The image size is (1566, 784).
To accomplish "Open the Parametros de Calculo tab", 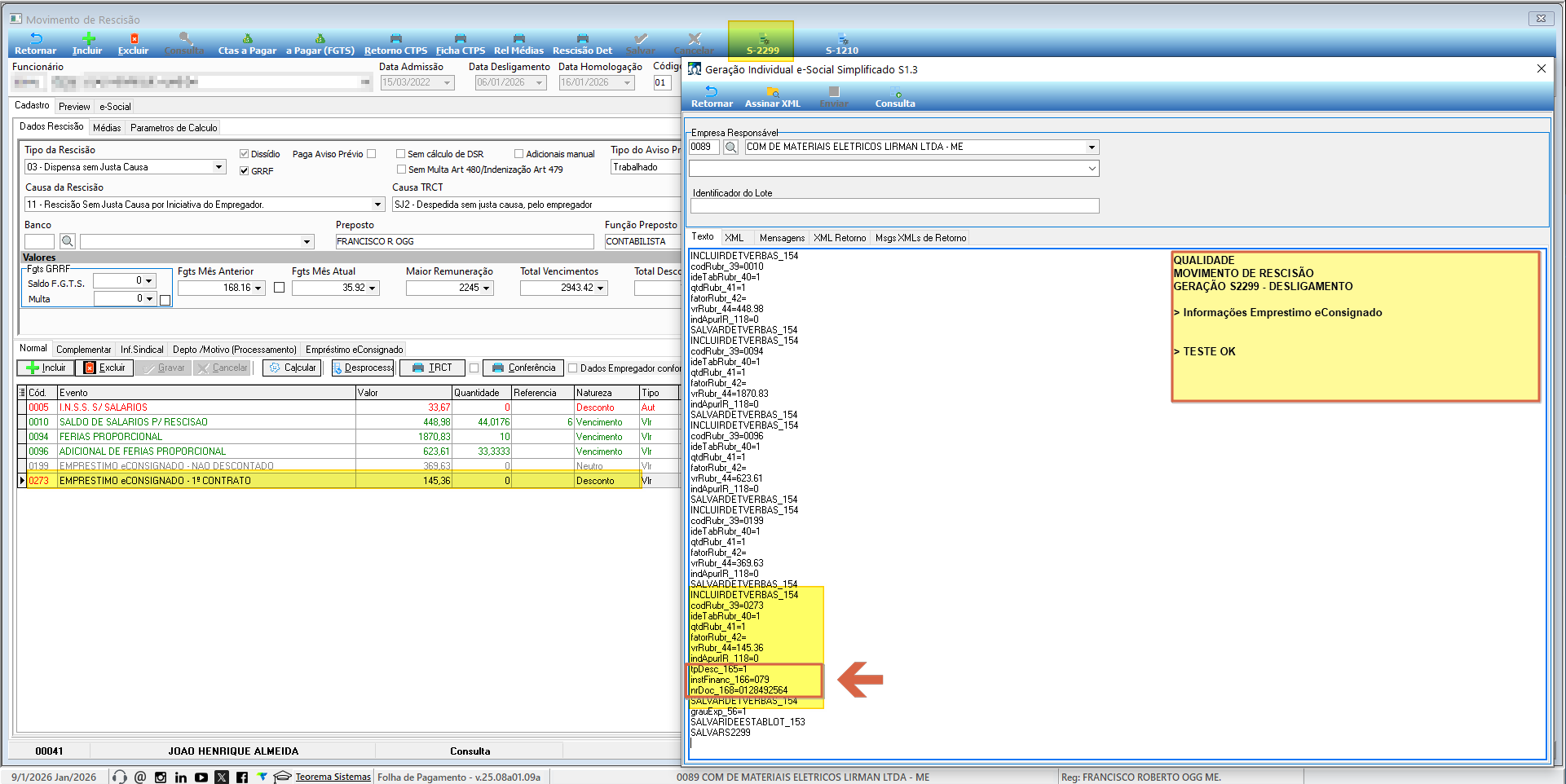I will [174, 128].
